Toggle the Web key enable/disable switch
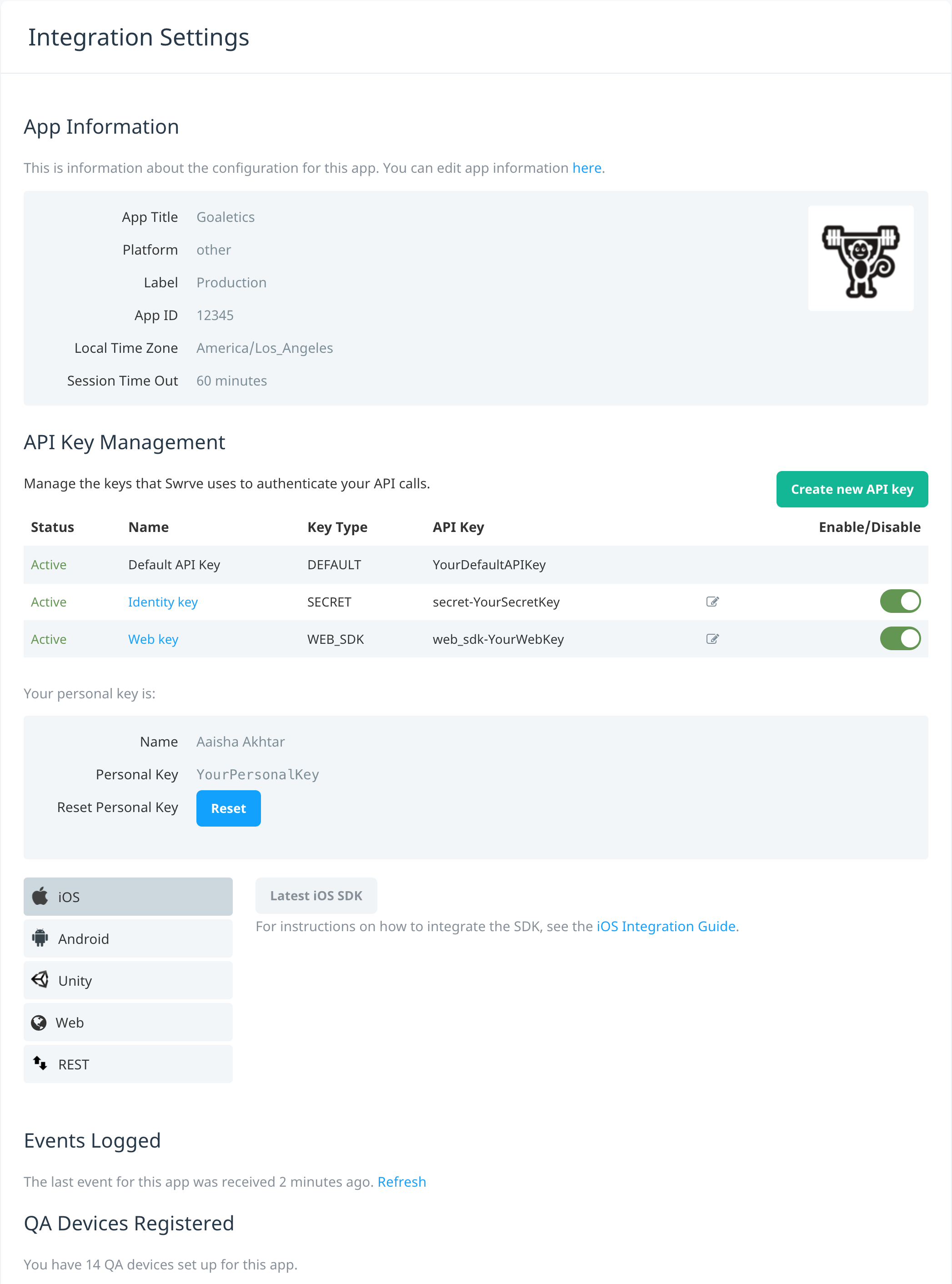The image size is (952, 1284). point(901,639)
